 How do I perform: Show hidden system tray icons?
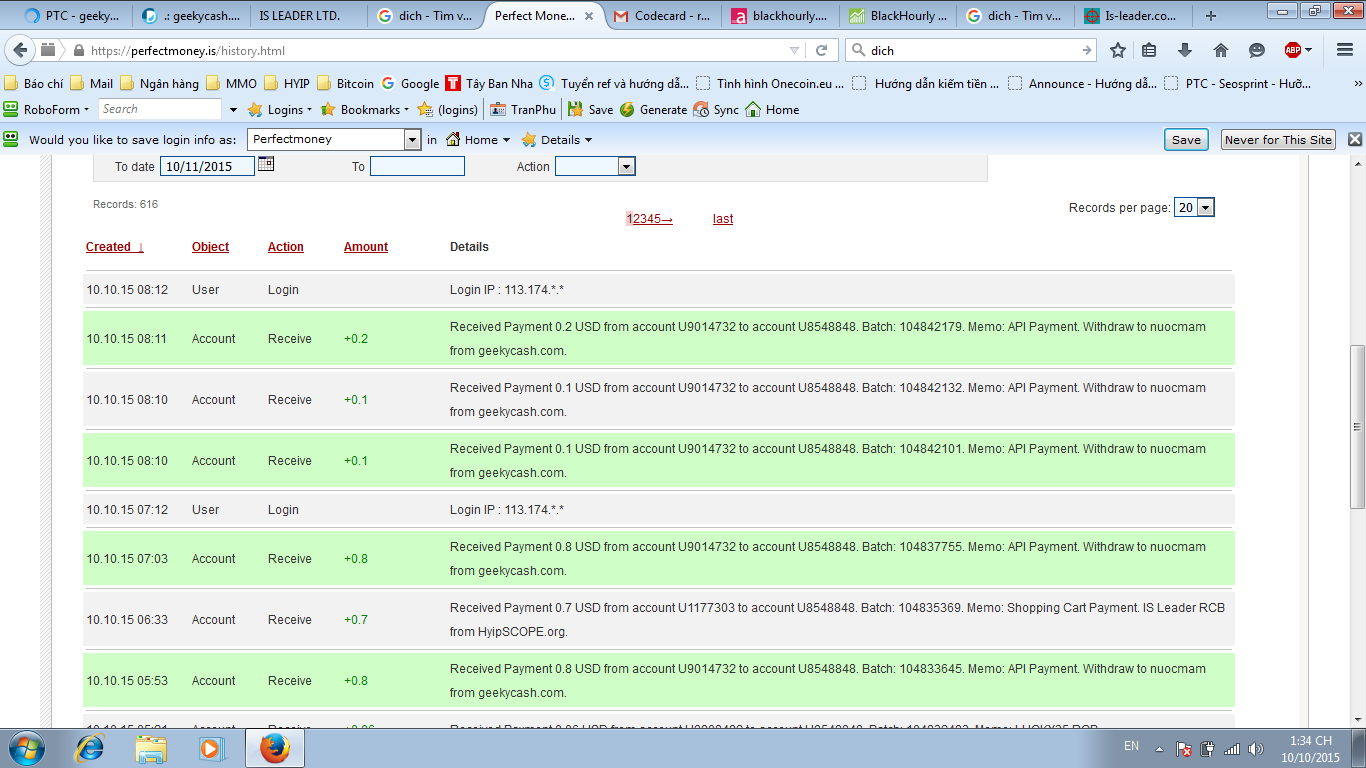1159,748
